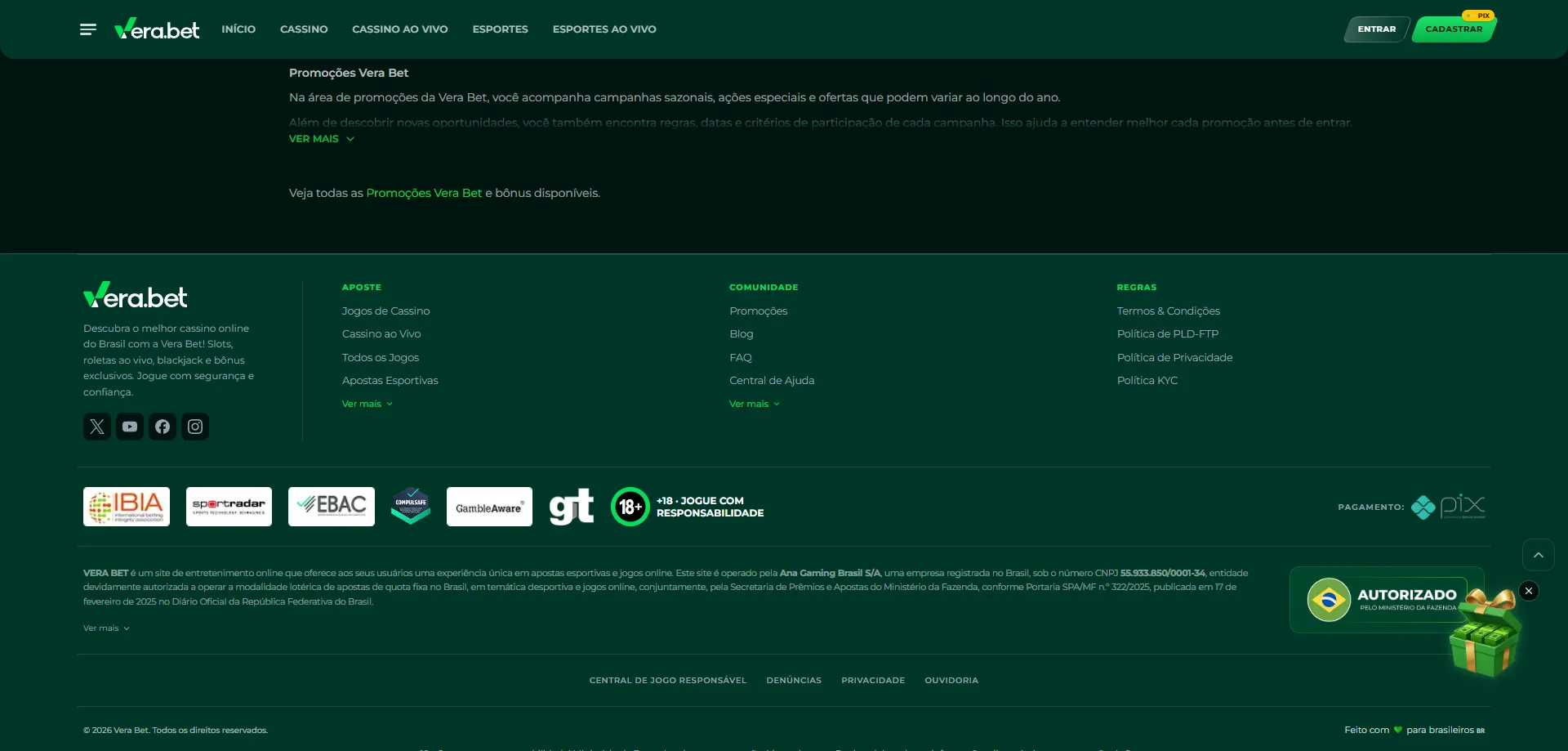Open PRIVACIDADE footer link
Screen dimensions: 1568x751
click(x=873, y=681)
